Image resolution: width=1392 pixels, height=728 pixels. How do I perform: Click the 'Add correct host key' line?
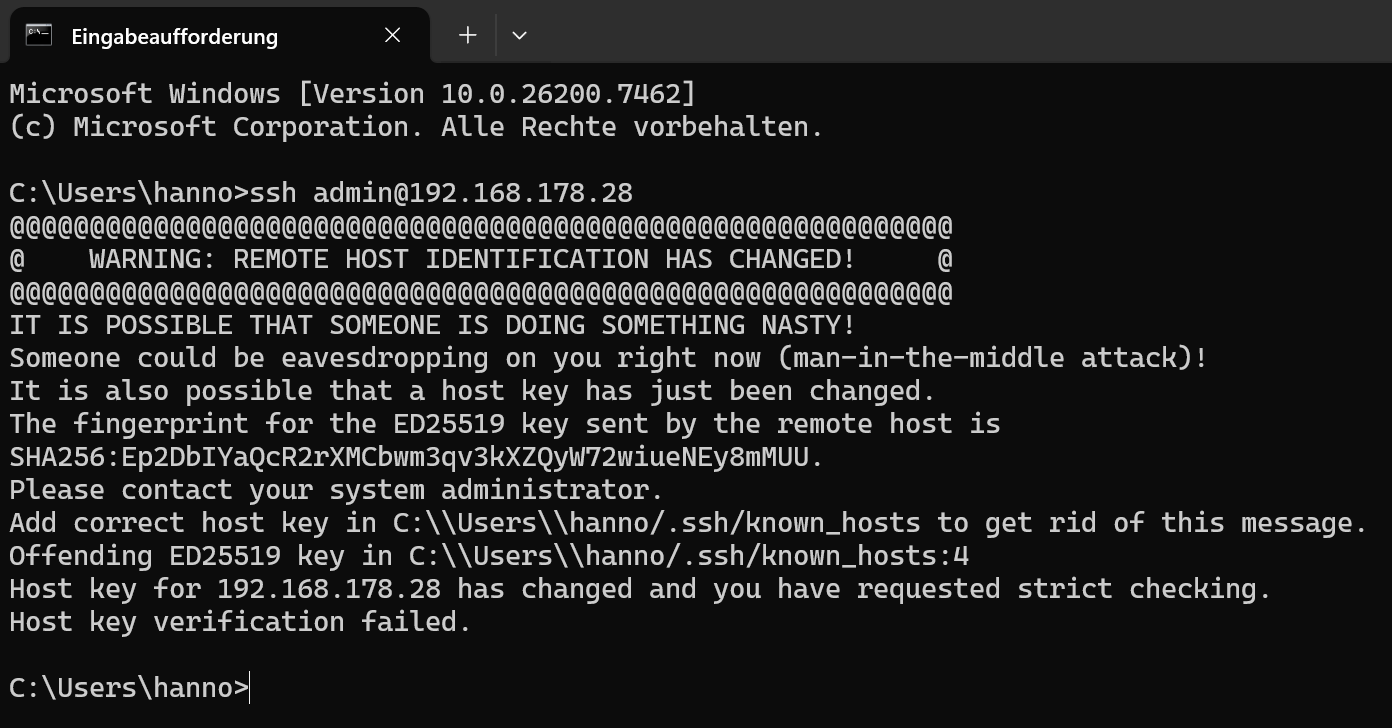click(688, 523)
